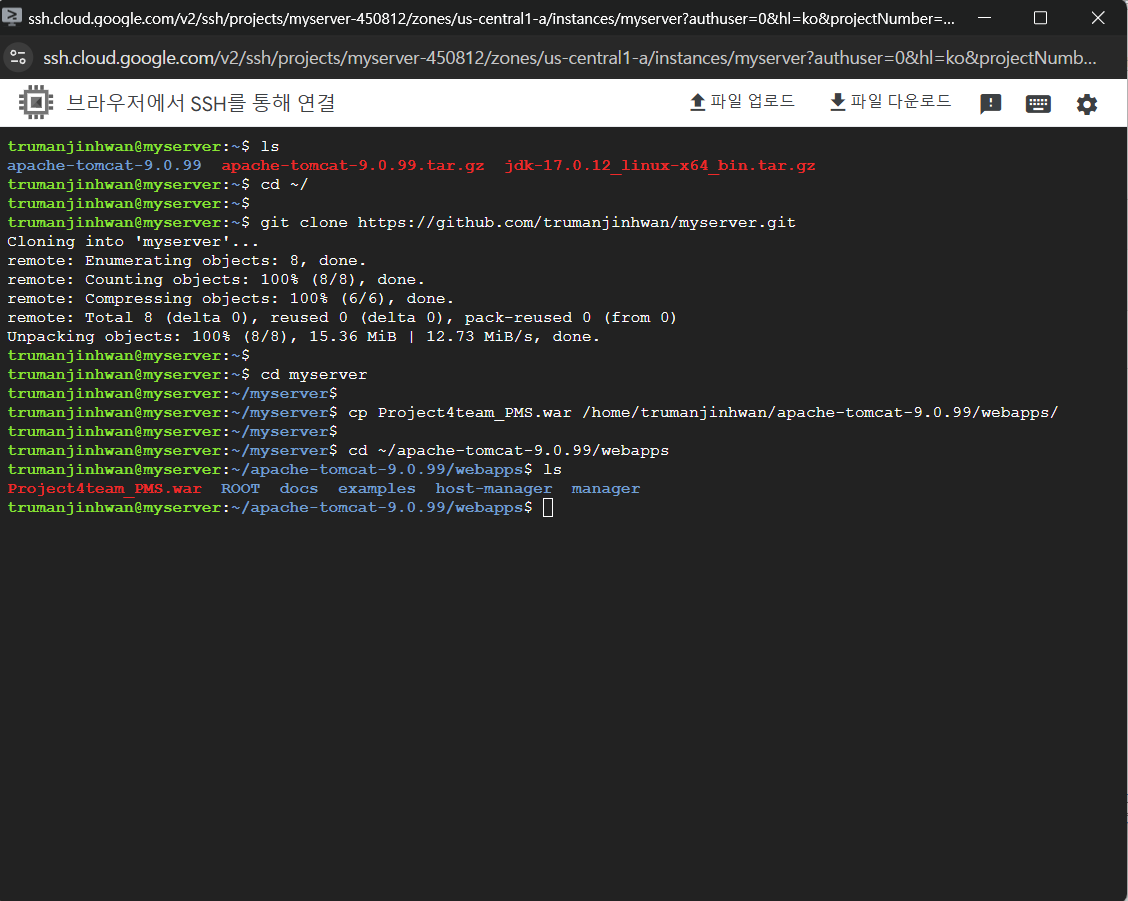Click the terminal app icon in title bar
The image size is (1128, 901).
click(x=13, y=18)
